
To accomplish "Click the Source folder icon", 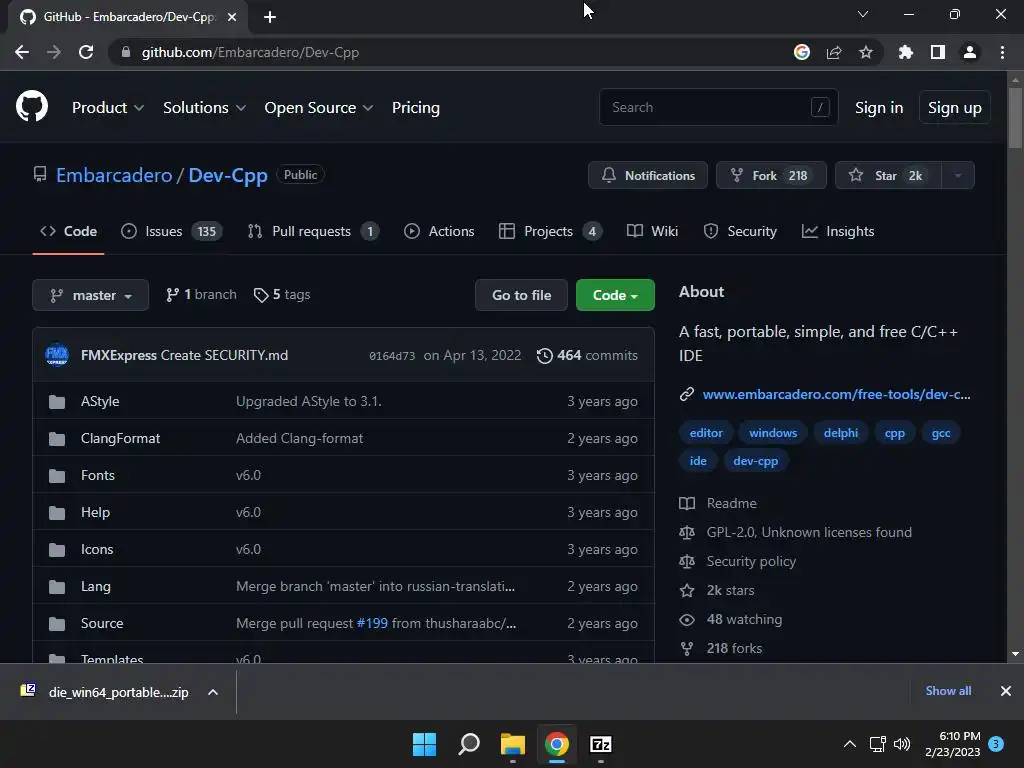I will (57, 624).
